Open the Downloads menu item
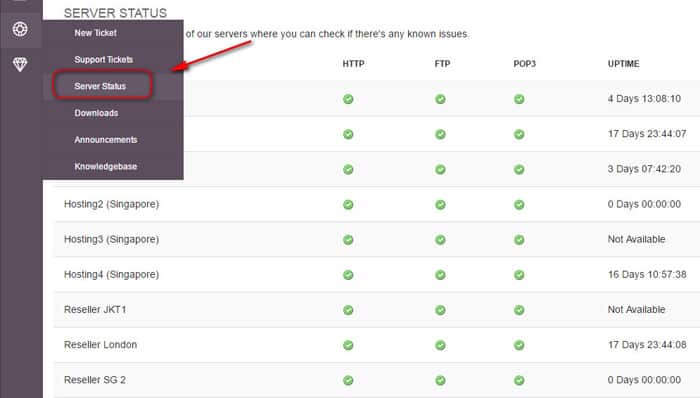The width and height of the screenshot is (700, 398). pos(96,113)
